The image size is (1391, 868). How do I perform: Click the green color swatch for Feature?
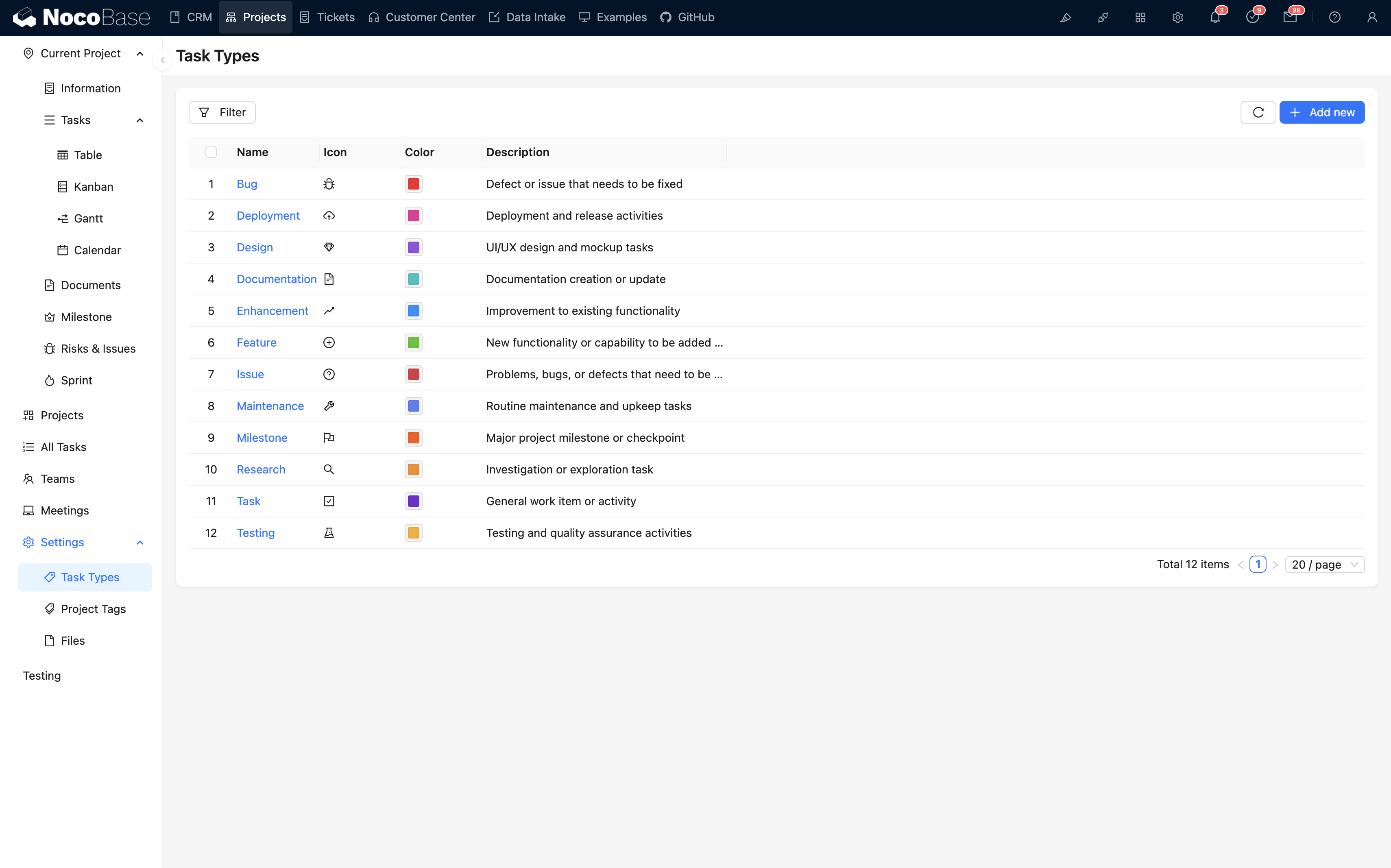tap(413, 342)
